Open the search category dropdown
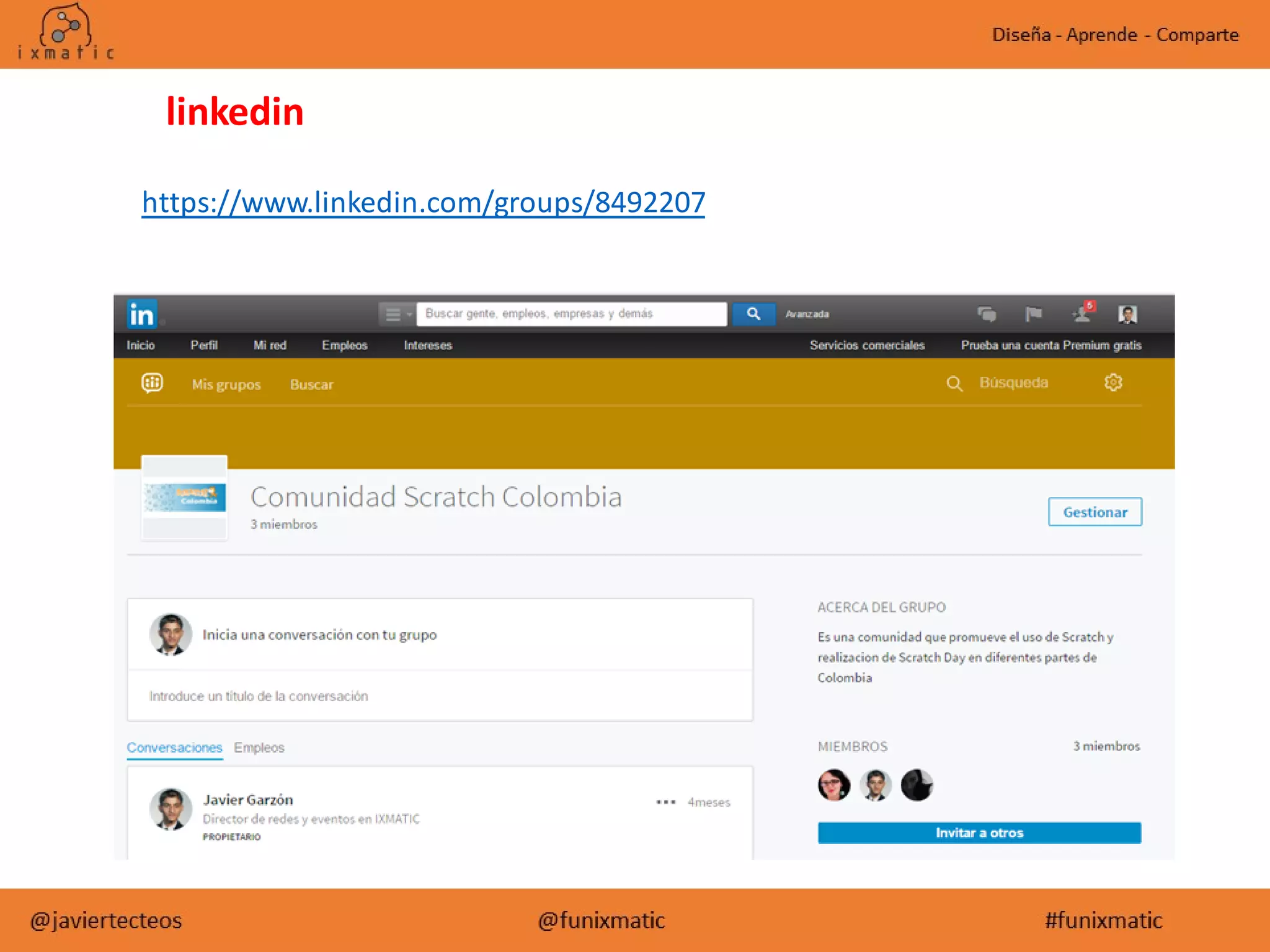 397,314
